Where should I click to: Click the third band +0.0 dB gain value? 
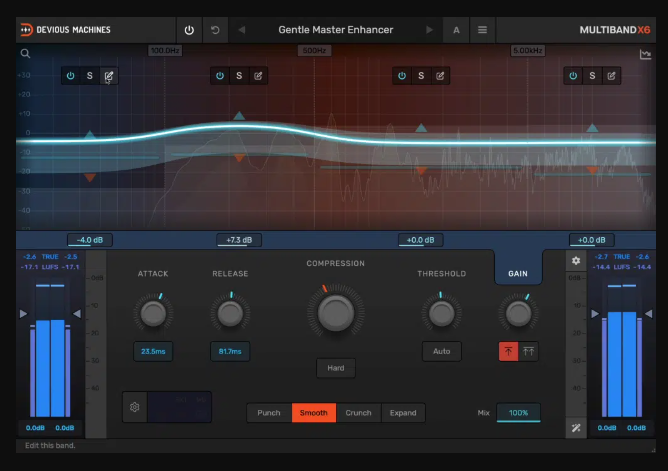pos(420,240)
